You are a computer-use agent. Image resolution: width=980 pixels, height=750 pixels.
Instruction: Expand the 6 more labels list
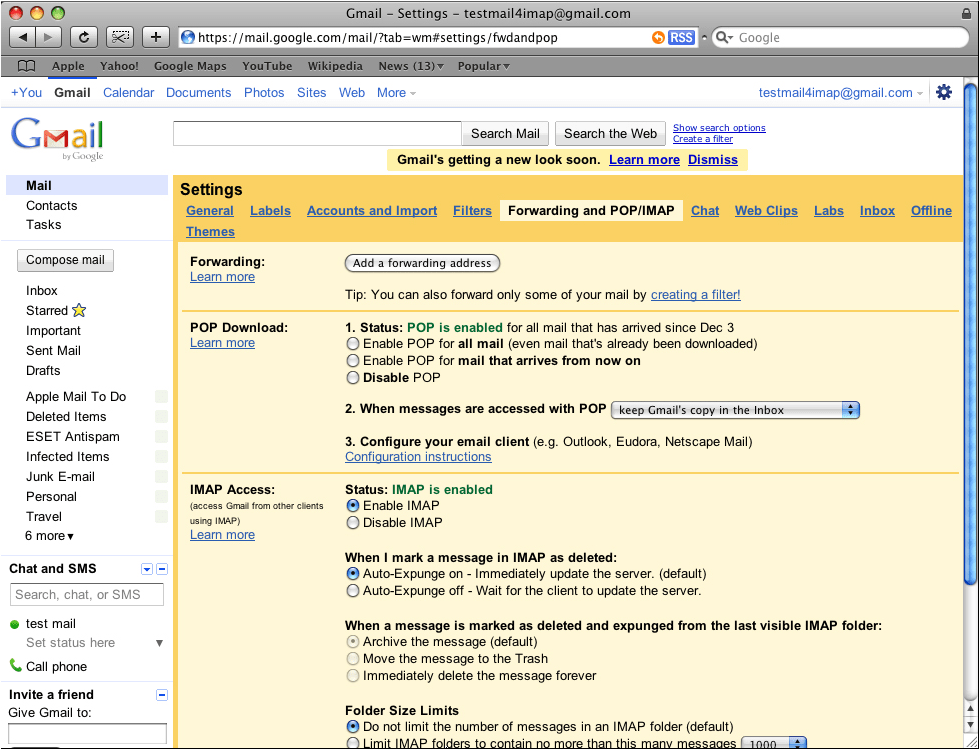tap(45, 536)
